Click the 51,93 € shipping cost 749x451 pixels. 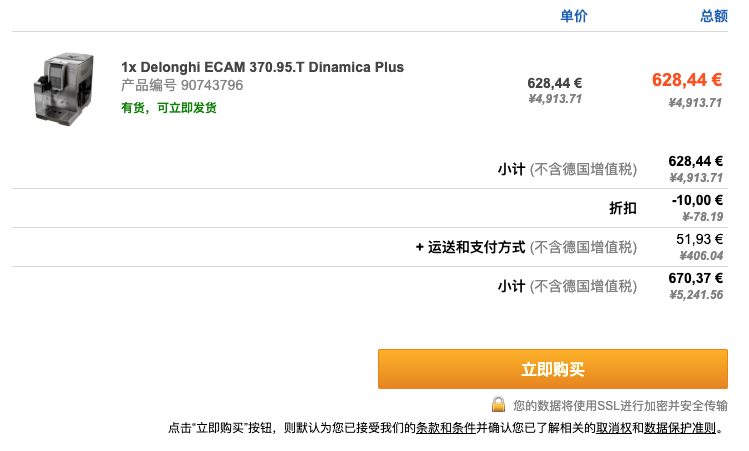[x=699, y=239]
